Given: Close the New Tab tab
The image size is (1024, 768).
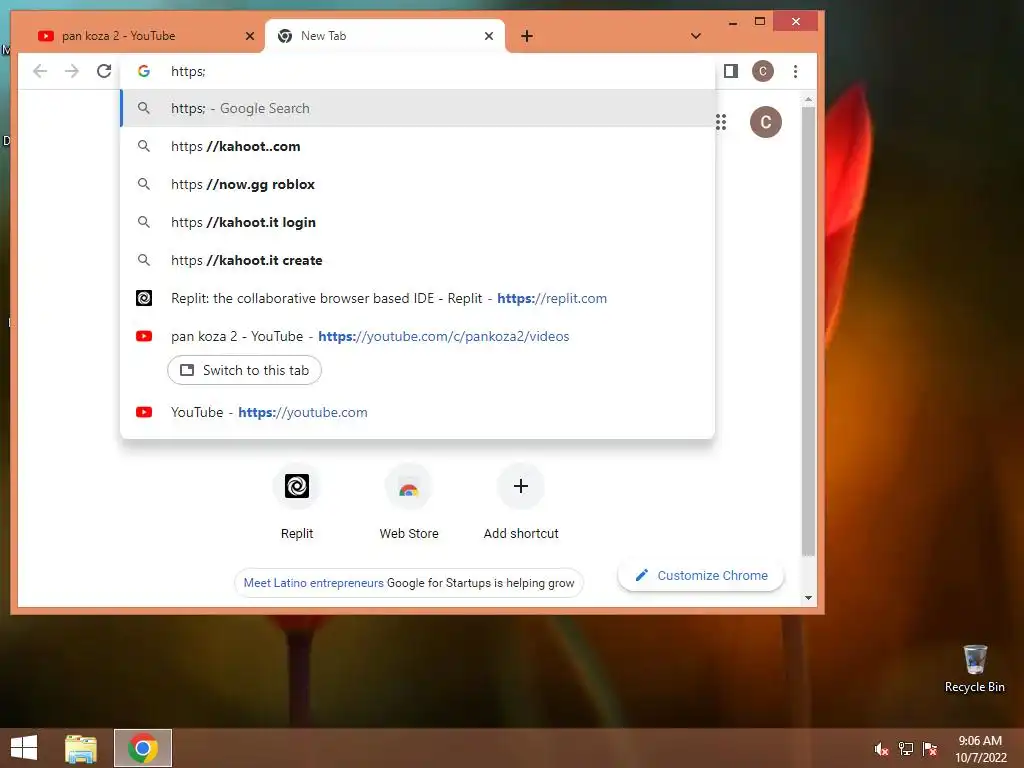Looking at the screenshot, I should click(488, 36).
